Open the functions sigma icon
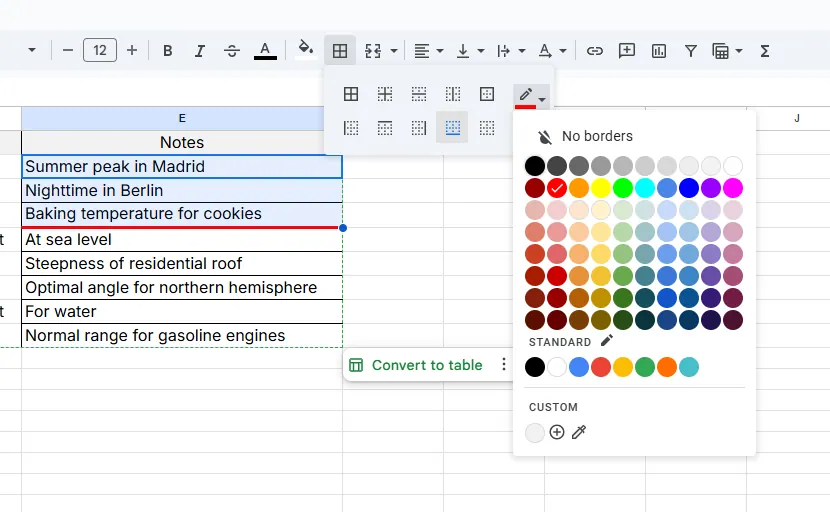This screenshot has width=830, height=512. tap(765, 50)
